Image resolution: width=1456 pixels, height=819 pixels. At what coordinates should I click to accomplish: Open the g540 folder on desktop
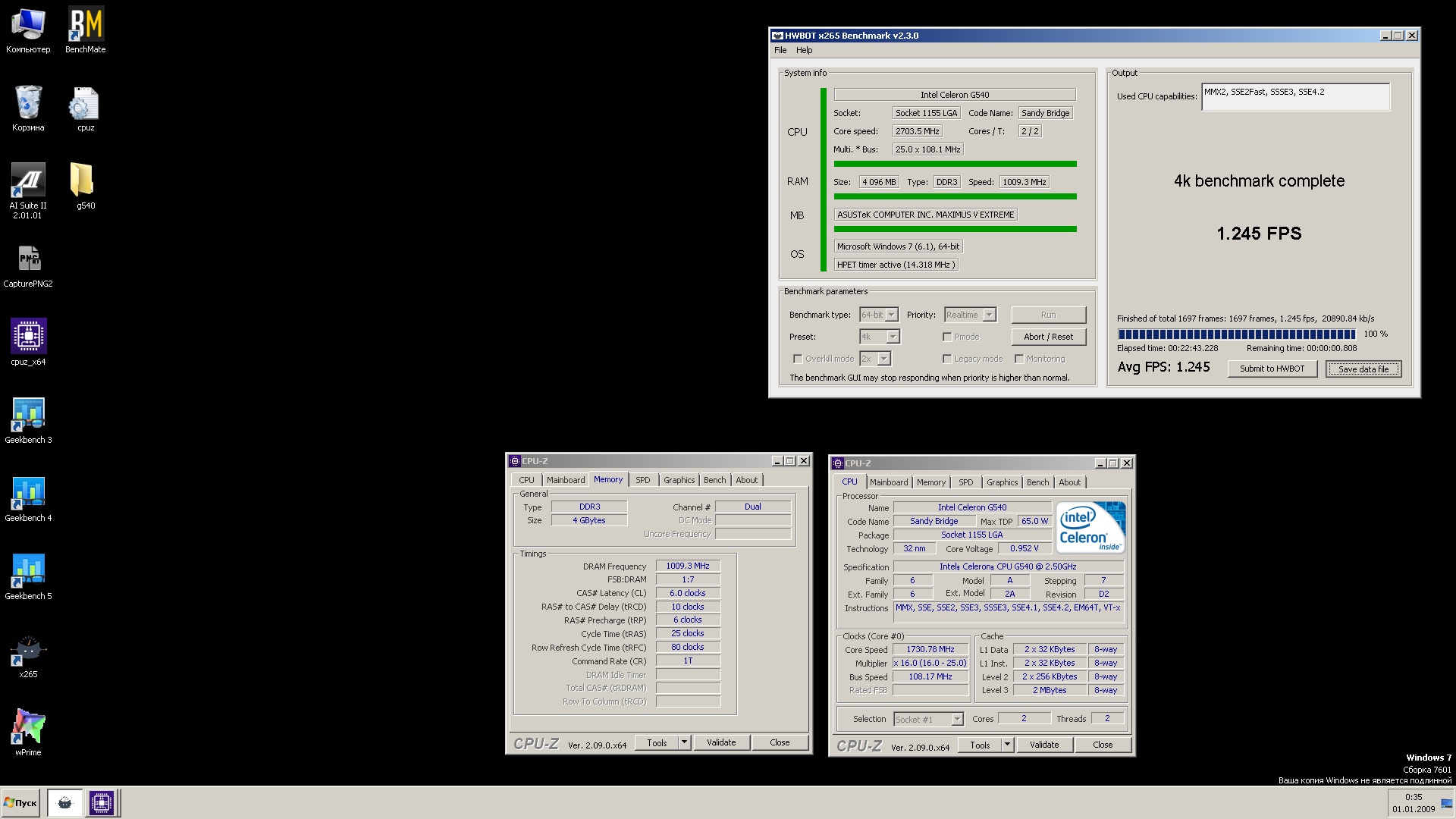click(86, 187)
